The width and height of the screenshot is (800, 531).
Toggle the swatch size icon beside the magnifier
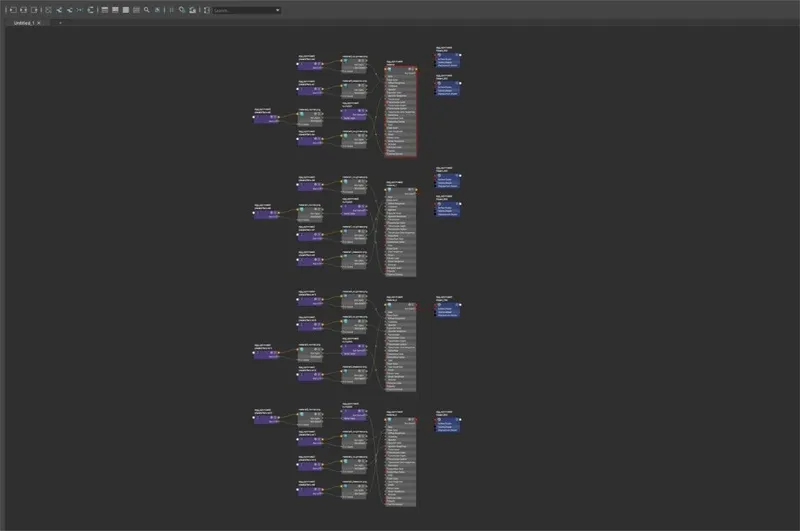click(x=157, y=10)
